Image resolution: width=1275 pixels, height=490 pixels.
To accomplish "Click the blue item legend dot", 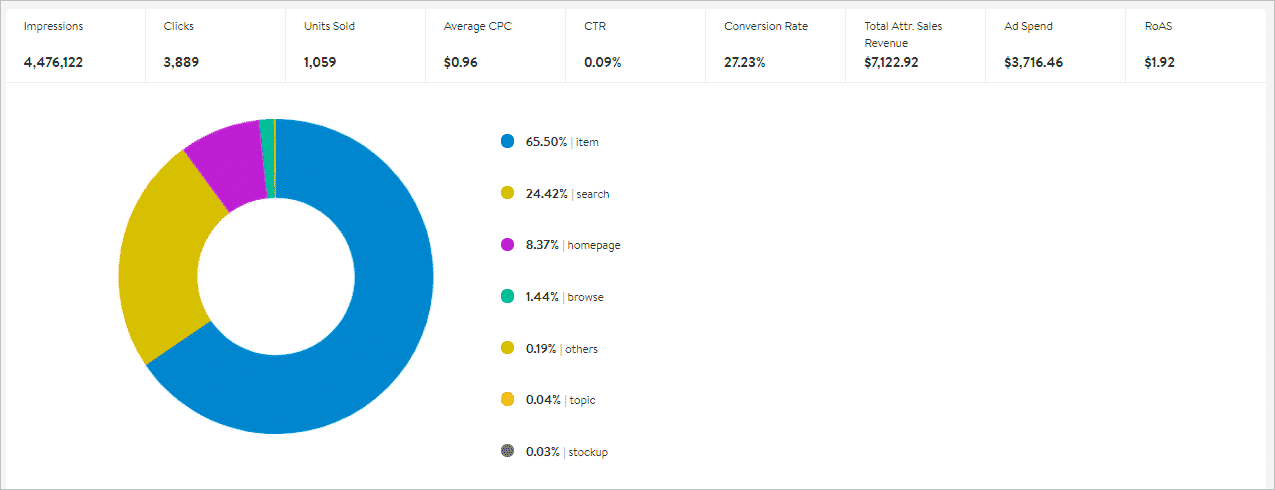I will point(507,142).
